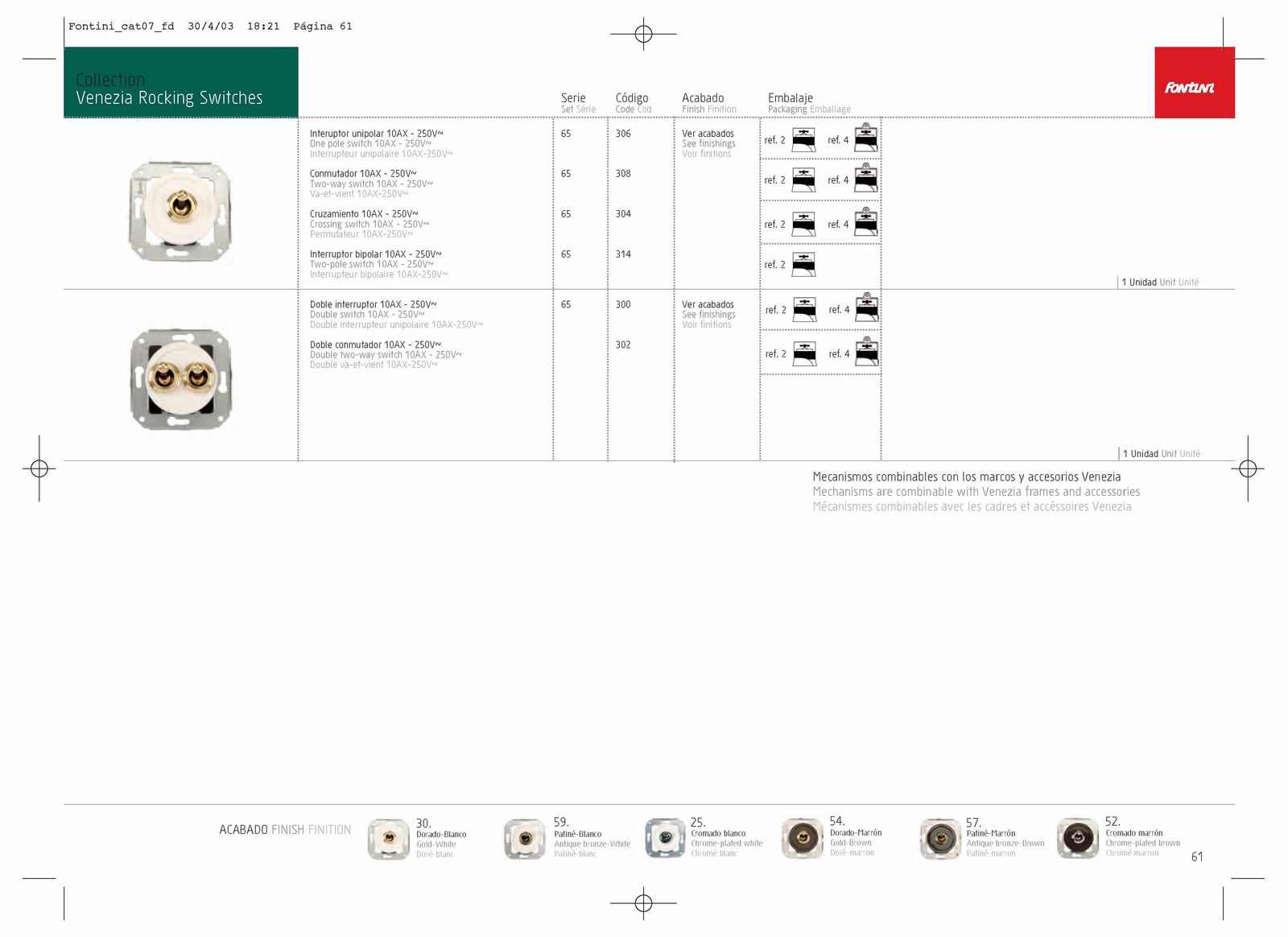Click top center registration crosshair mark
Viewport: 1288px width, 937px height.
click(x=643, y=34)
